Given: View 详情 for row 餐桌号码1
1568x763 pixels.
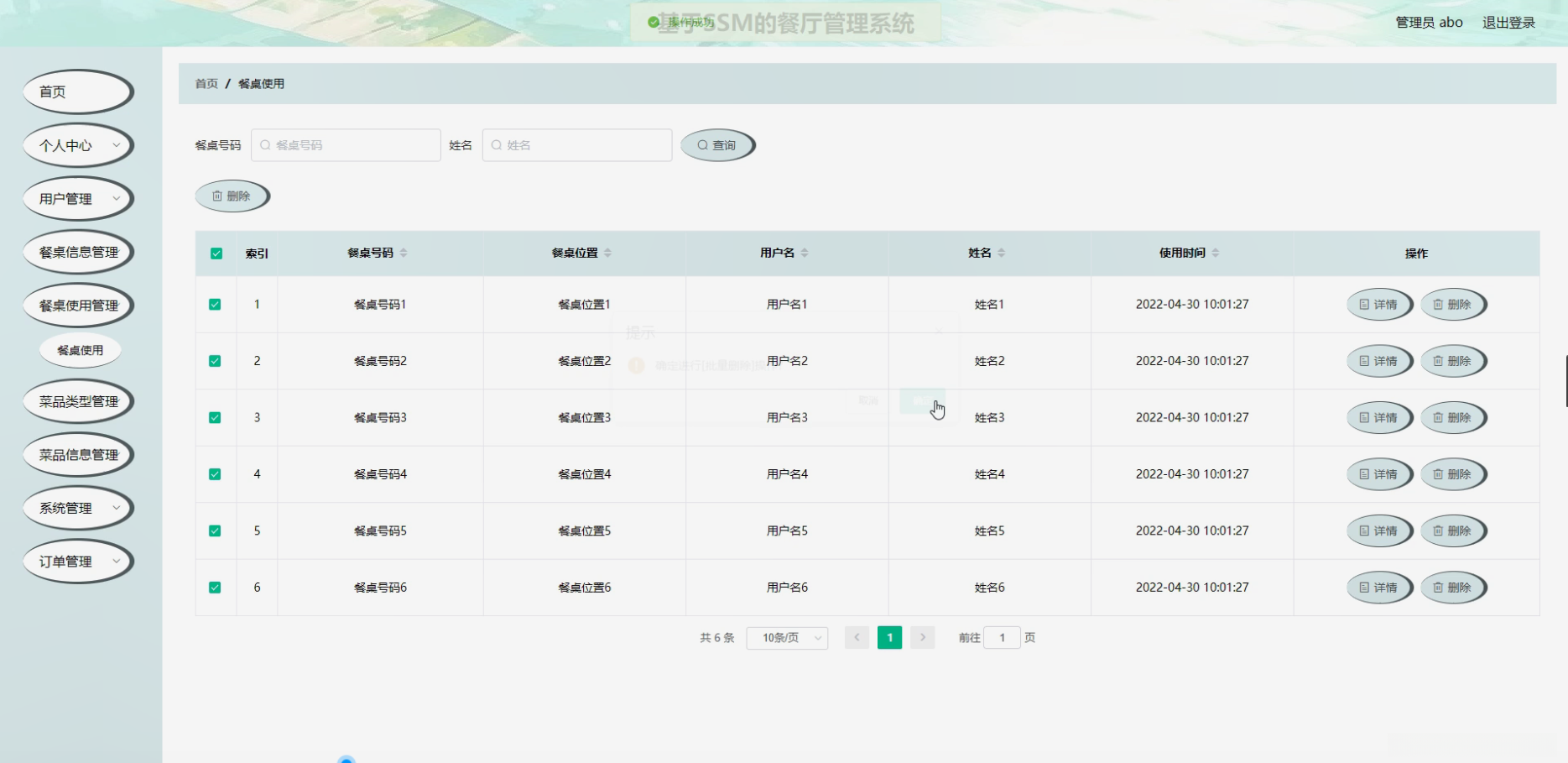Looking at the screenshot, I should pos(1379,305).
